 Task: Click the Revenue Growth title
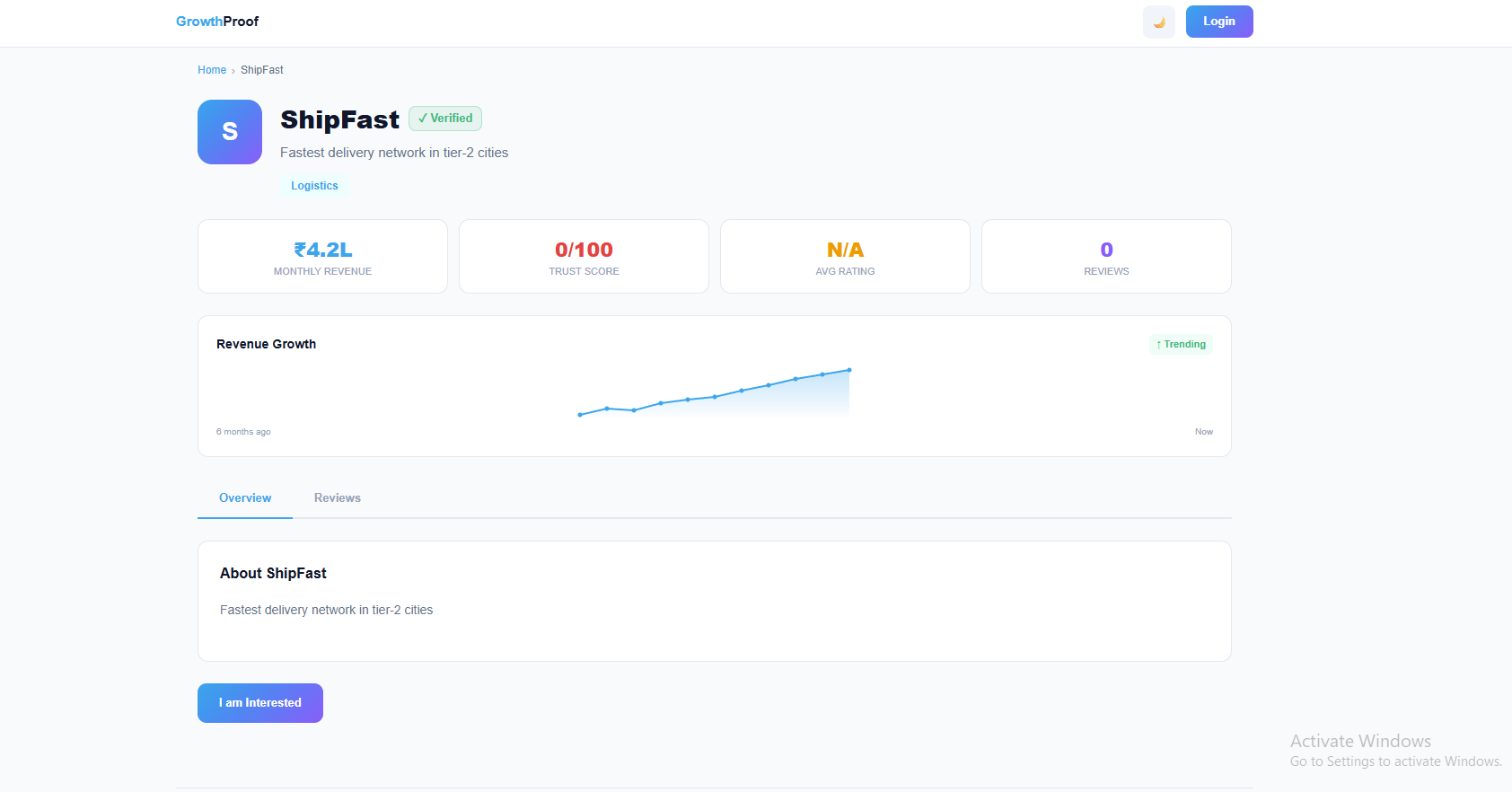[x=266, y=344]
